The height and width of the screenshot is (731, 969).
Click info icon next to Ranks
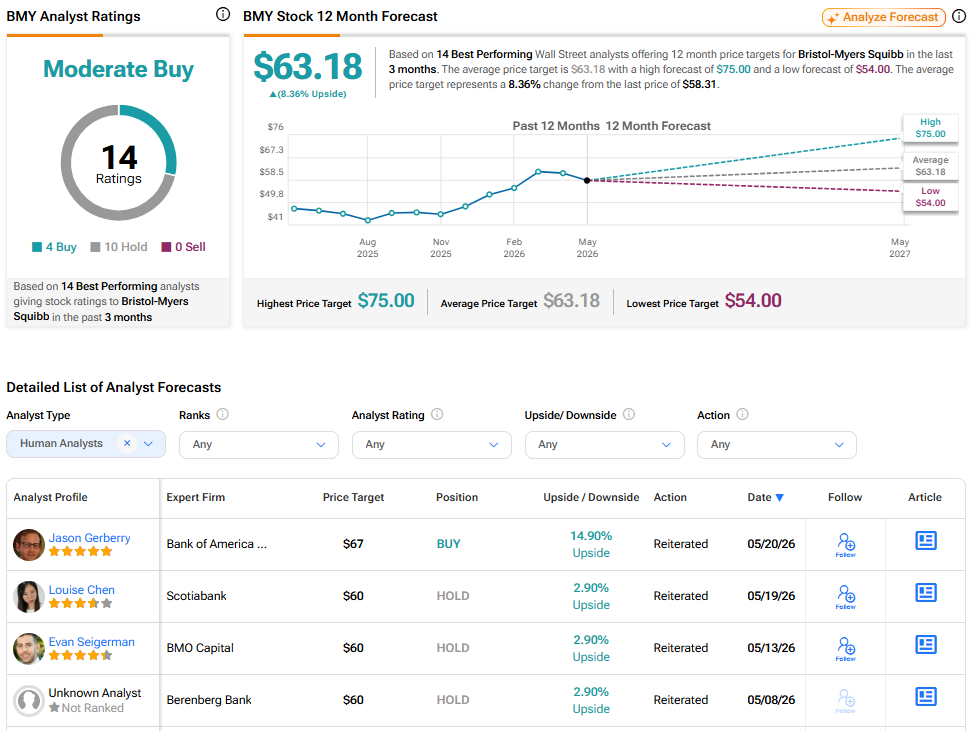[222, 415]
